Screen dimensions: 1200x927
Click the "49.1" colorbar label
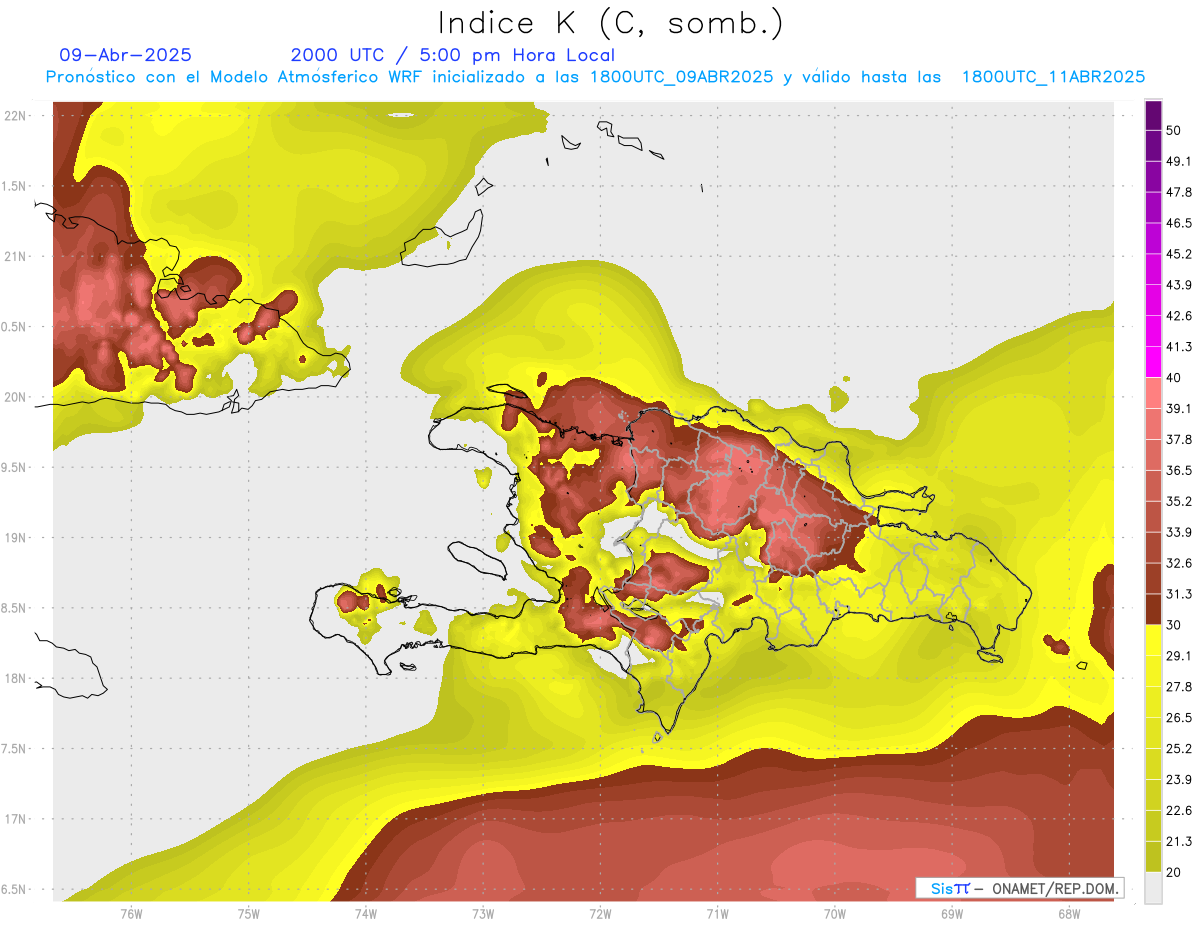click(x=1179, y=161)
